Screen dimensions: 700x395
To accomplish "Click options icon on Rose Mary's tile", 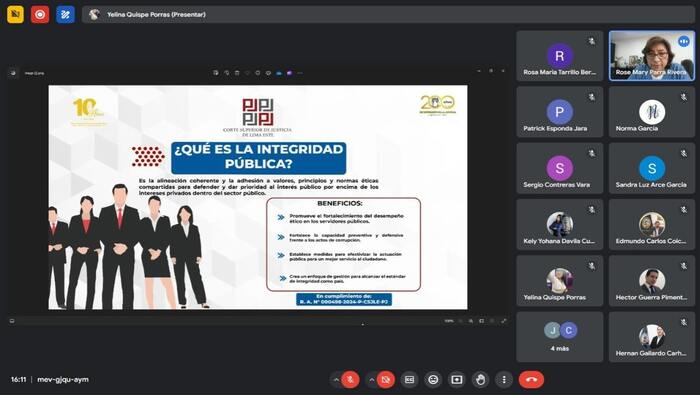I will (683, 42).
